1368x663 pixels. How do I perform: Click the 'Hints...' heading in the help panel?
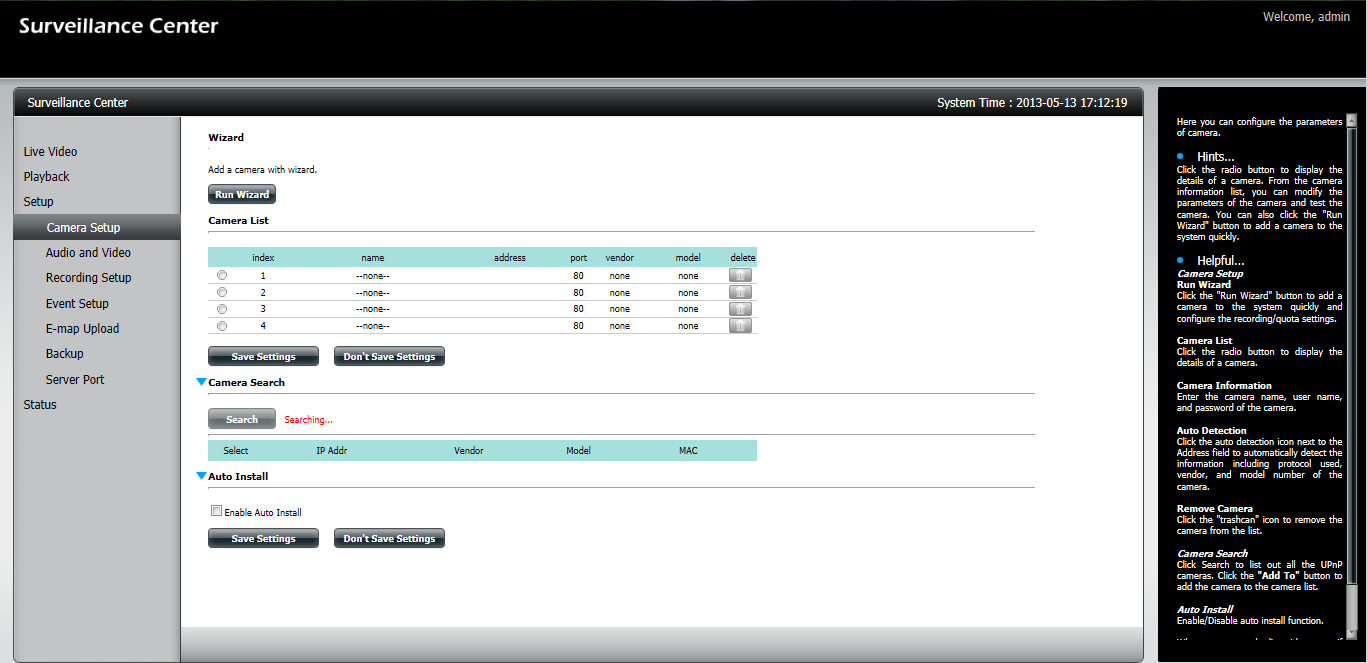coord(1215,157)
